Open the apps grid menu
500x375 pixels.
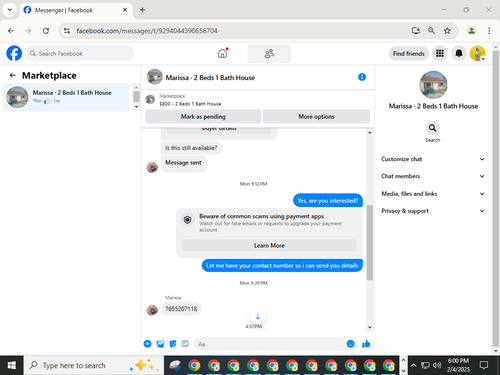click(x=440, y=53)
